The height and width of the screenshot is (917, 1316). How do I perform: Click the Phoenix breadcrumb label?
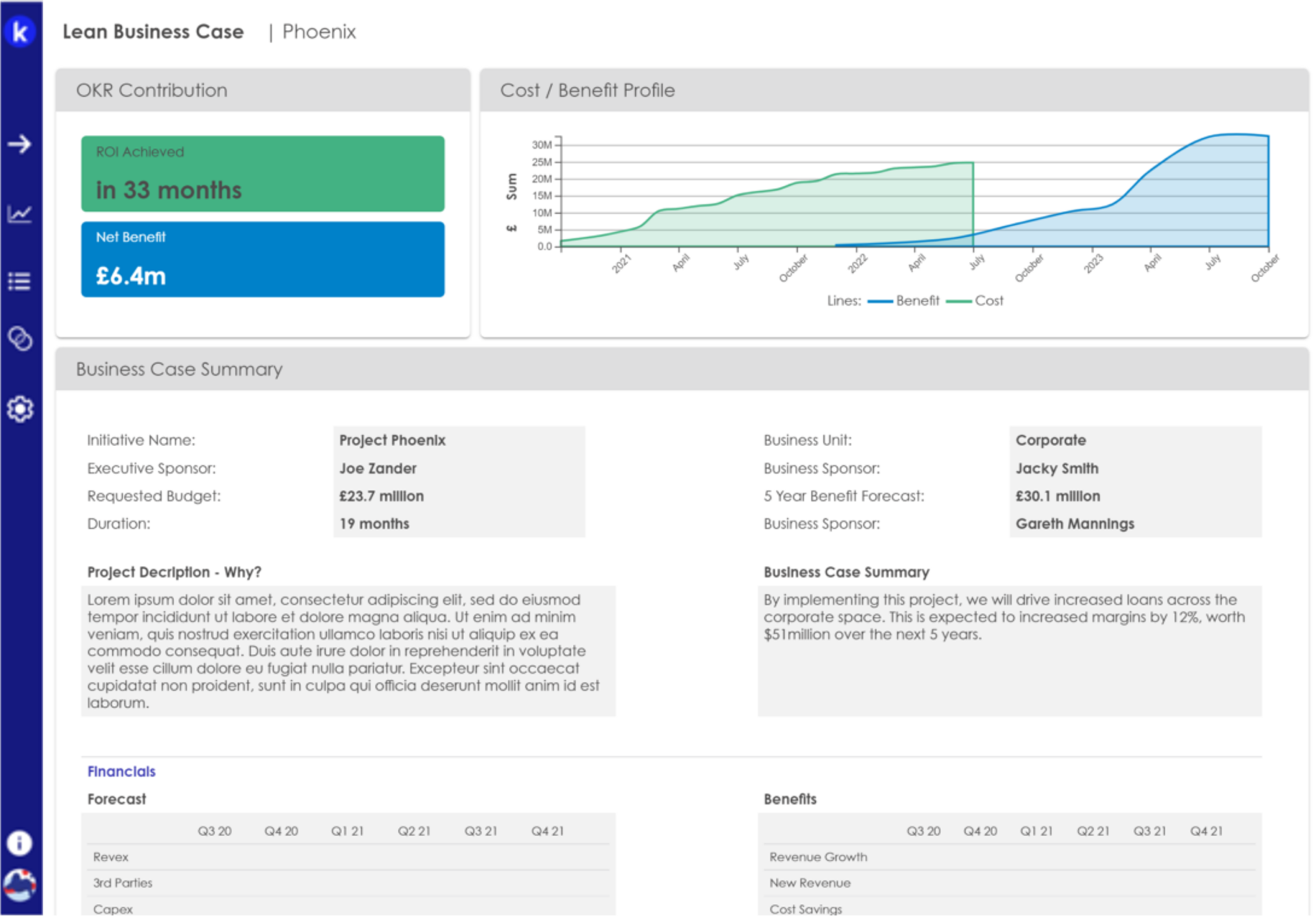tap(319, 32)
